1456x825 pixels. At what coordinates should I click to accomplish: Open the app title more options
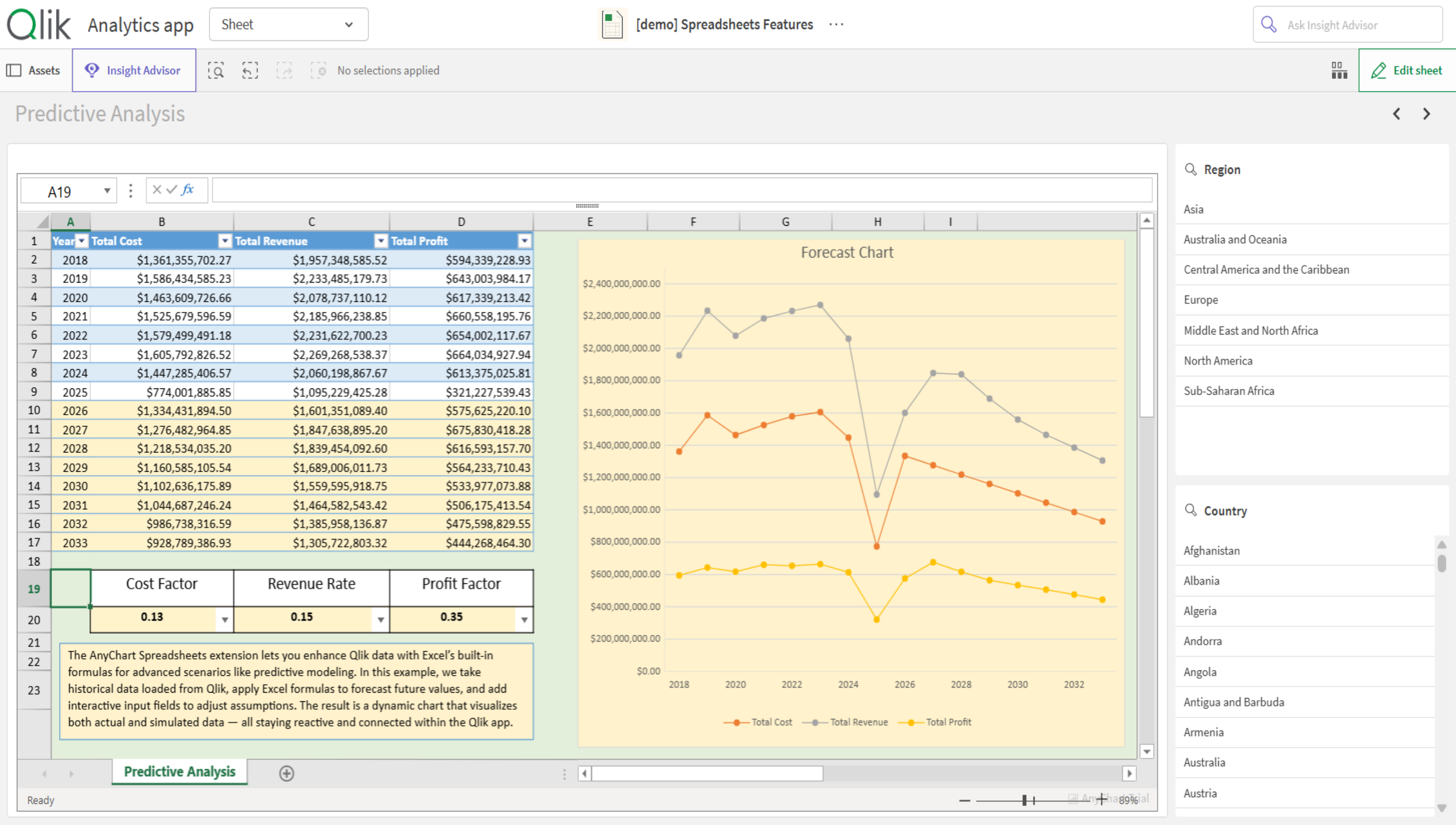coord(836,25)
